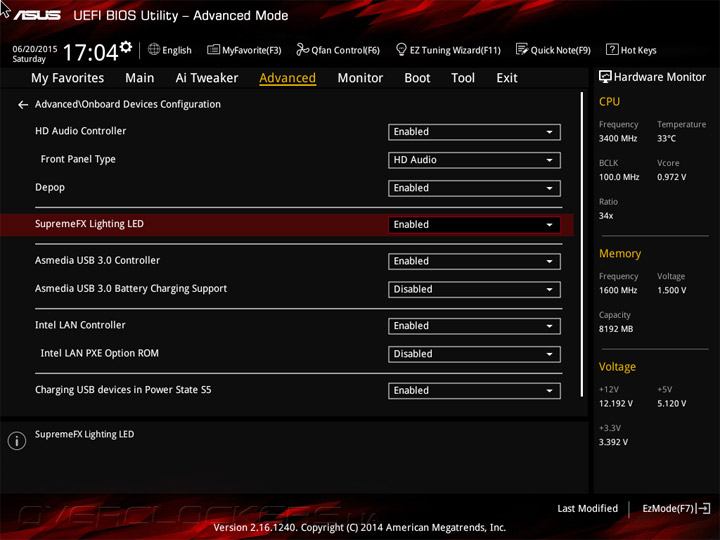Click the CPU temperature value 33°C
Screen dimensions: 720x540
(x=666, y=138)
